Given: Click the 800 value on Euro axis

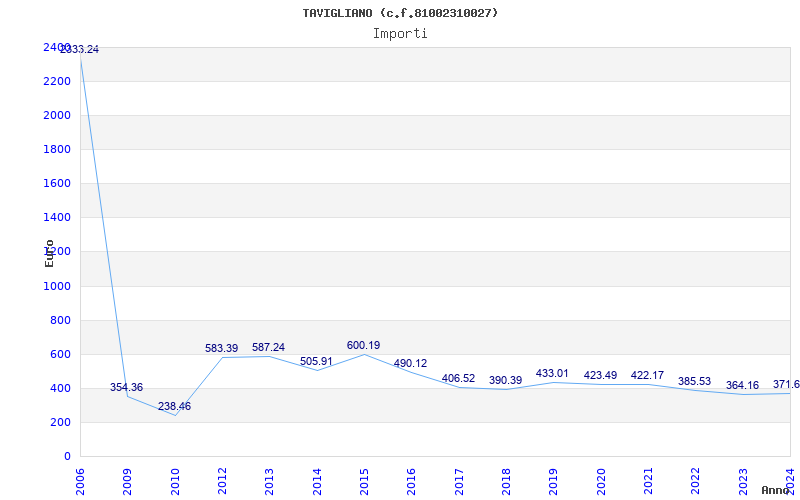Looking at the screenshot, I should pyautogui.click(x=61, y=320).
